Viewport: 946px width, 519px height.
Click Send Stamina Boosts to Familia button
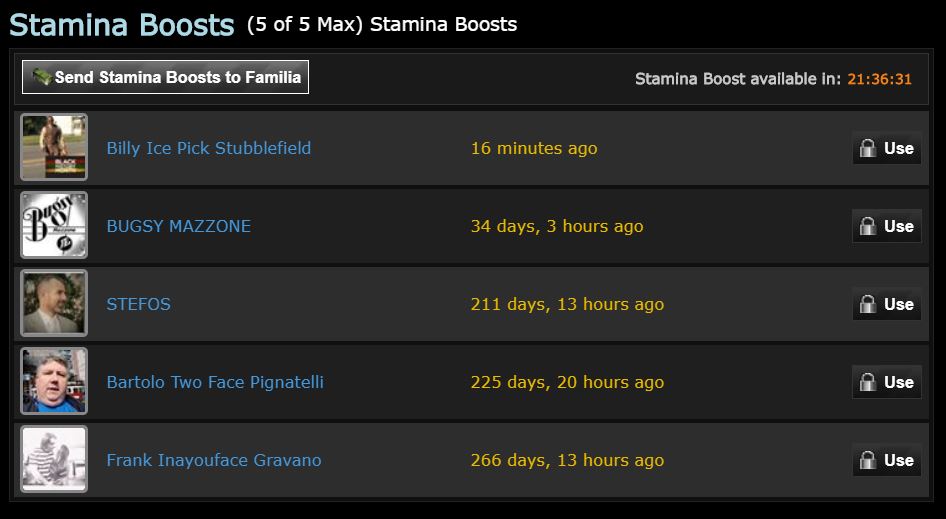176,77
